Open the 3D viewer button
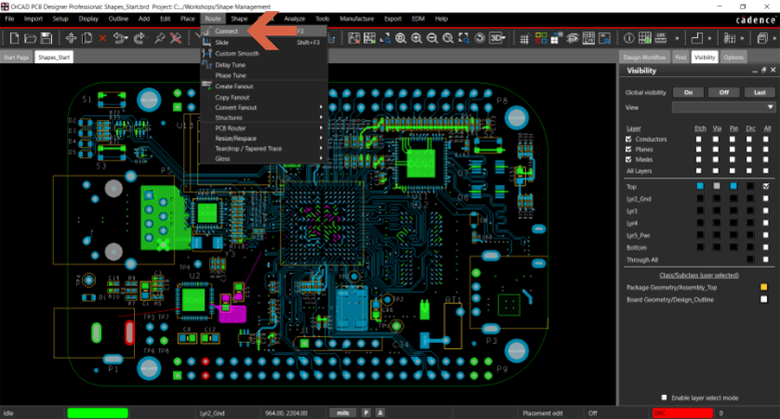This screenshot has height=419, width=780. coord(495,38)
